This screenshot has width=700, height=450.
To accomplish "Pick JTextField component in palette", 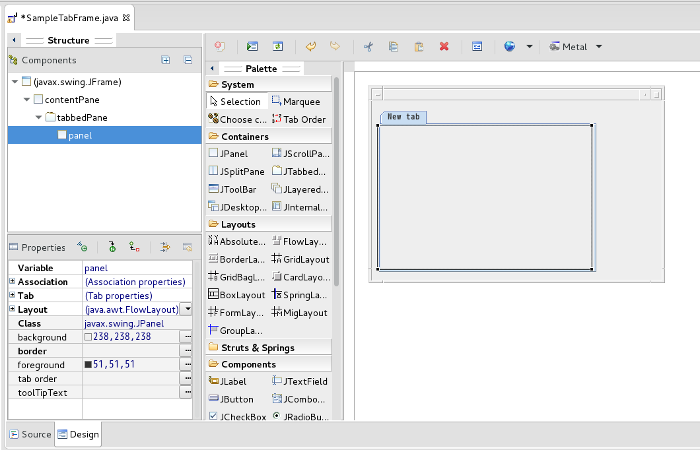I will pyautogui.click(x=300, y=382).
